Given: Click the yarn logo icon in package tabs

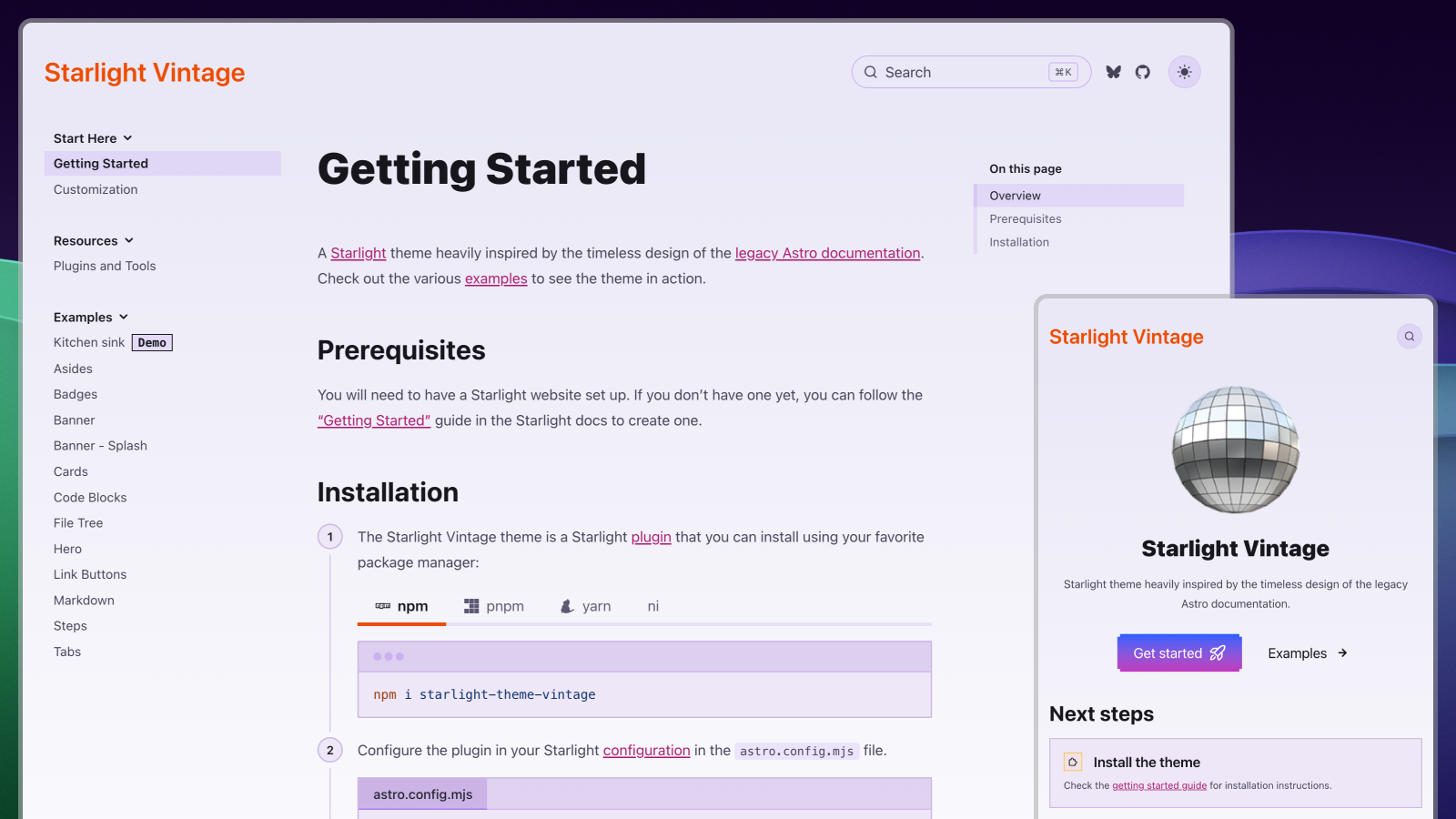Looking at the screenshot, I should pos(567,606).
